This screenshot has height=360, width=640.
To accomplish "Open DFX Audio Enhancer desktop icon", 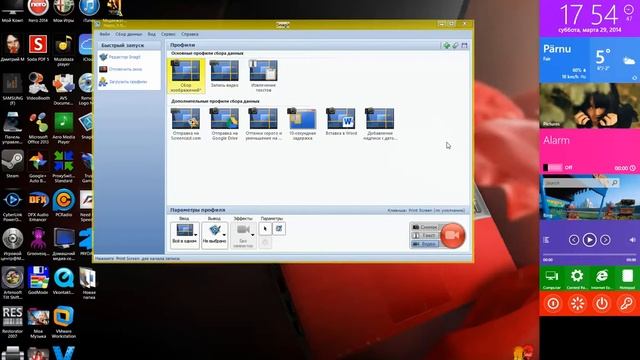I will point(38,206).
